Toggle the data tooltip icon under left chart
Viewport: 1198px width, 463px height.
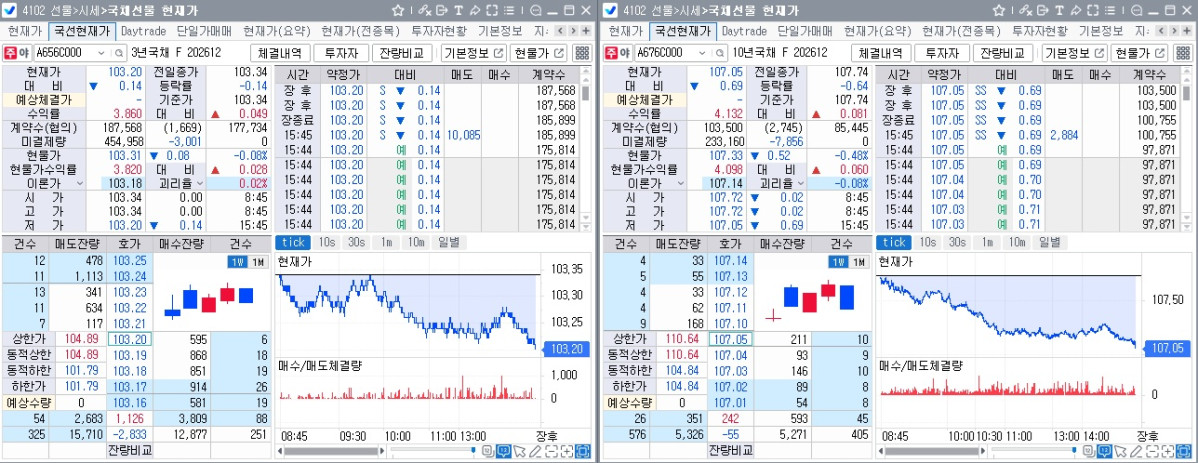503,451
